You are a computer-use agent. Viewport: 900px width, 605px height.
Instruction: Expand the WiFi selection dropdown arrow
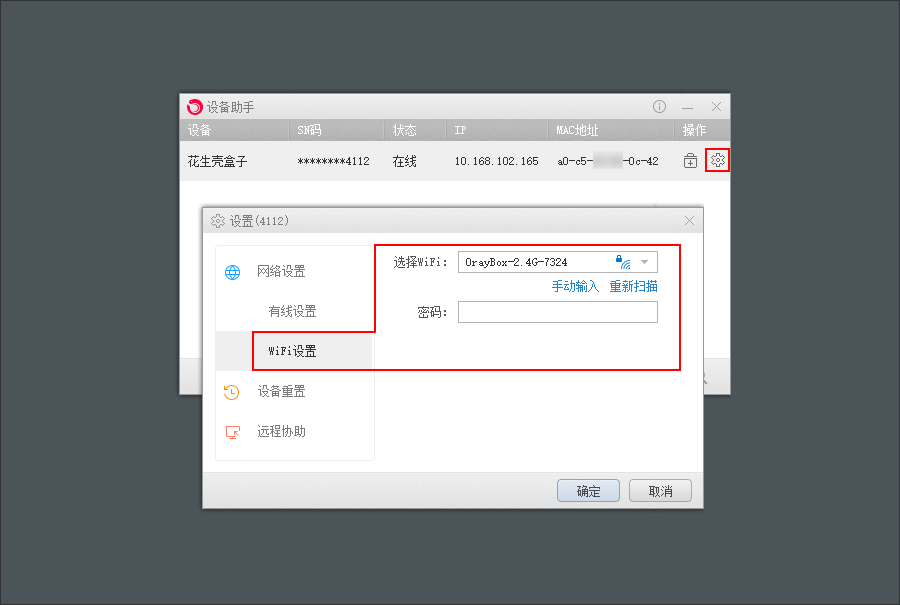pyautogui.click(x=645, y=262)
